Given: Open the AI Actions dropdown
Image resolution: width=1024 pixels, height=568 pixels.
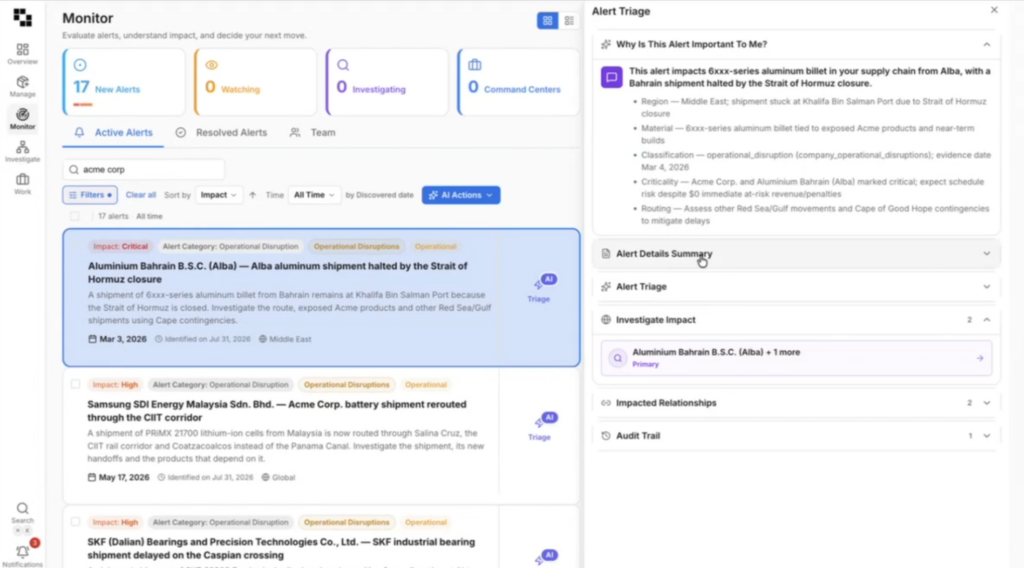Looking at the screenshot, I should pyautogui.click(x=461, y=195).
